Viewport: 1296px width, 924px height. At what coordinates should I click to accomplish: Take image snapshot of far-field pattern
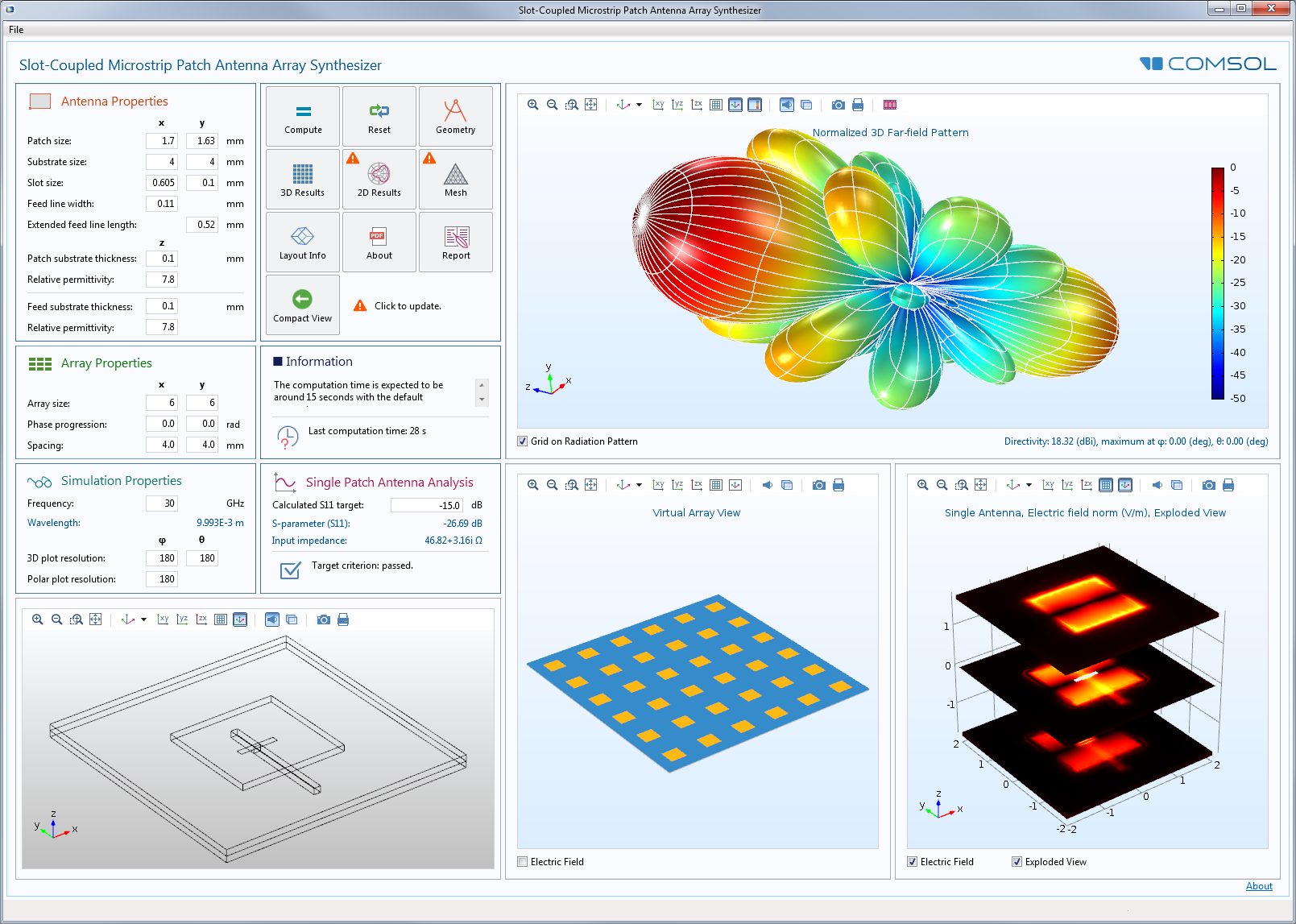click(838, 105)
